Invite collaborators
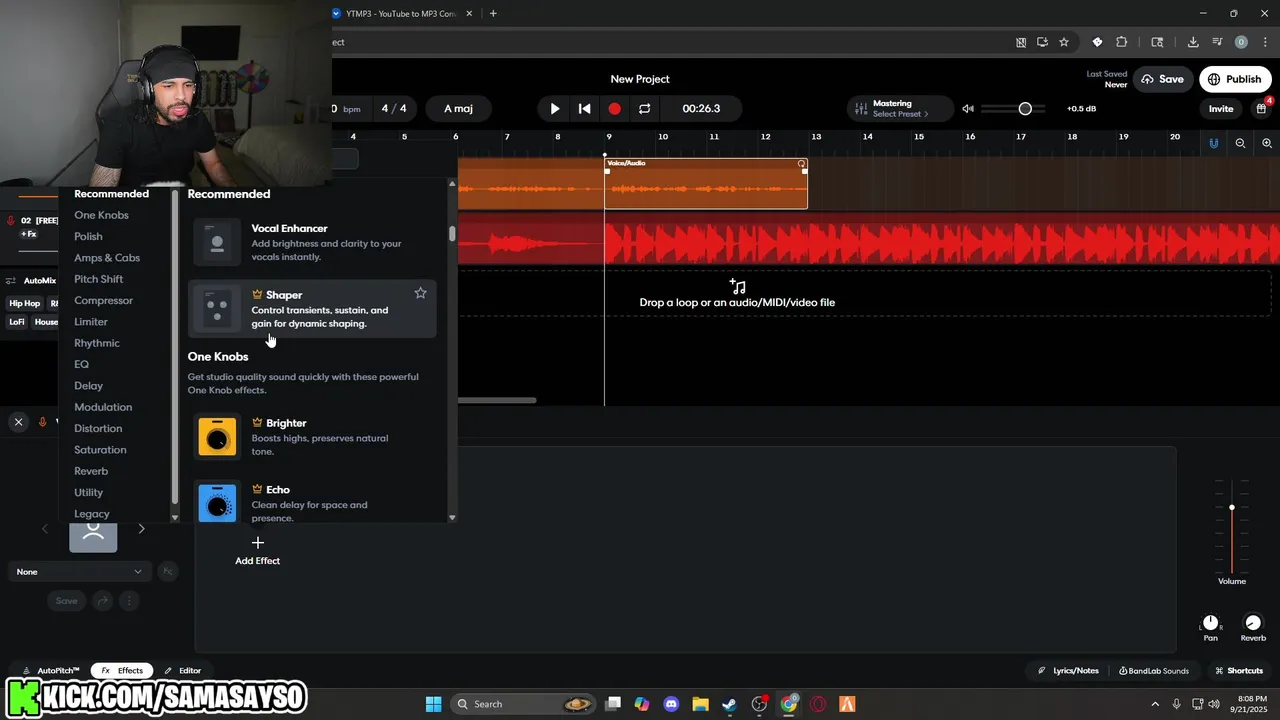The image size is (1280, 720). pyautogui.click(x=1221, y=109)
